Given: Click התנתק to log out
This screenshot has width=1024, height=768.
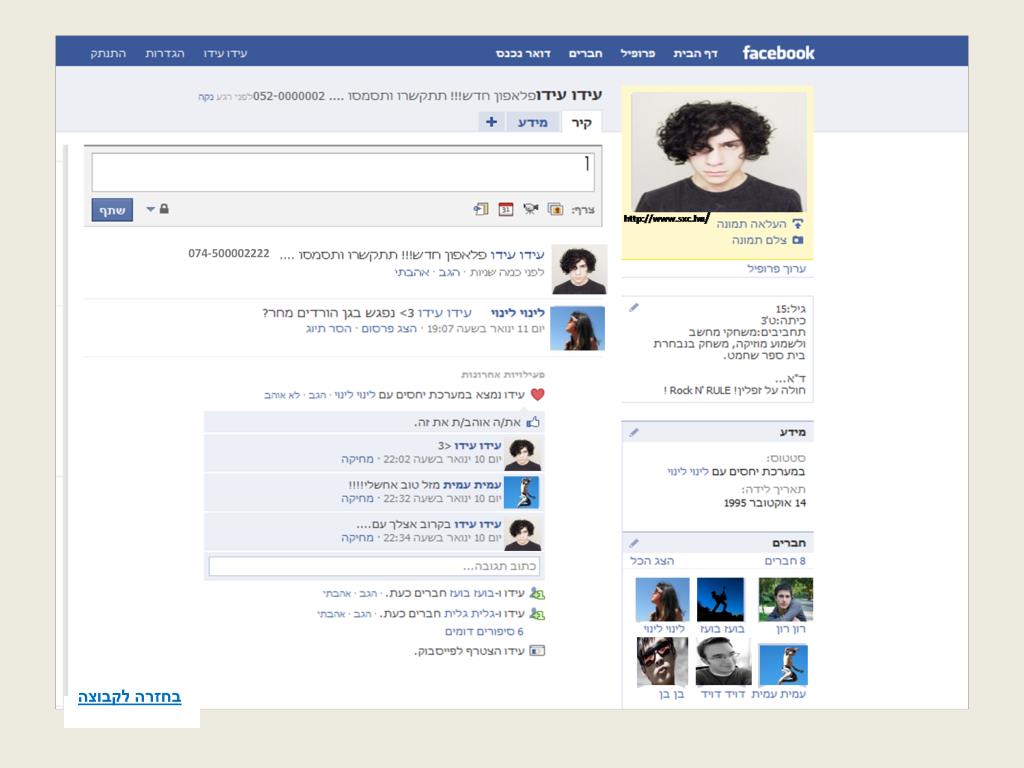Looking at the screenshot, I should click(x=108, y=54).
